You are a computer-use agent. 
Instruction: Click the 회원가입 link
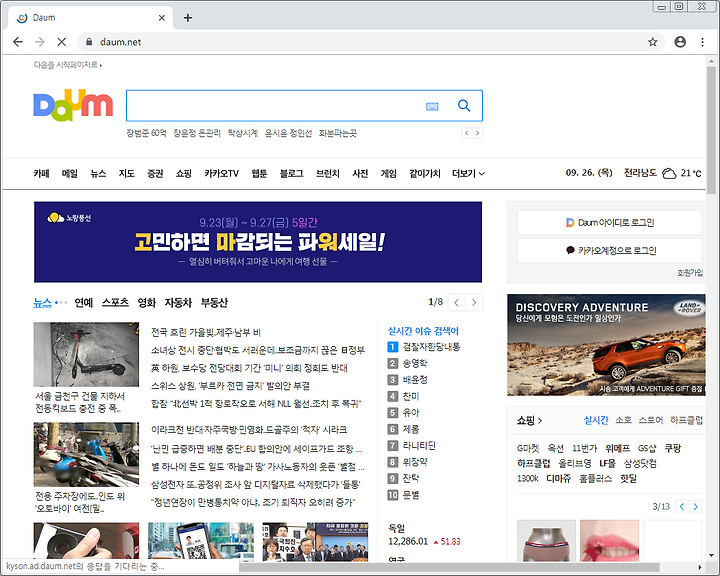[690, 273]
